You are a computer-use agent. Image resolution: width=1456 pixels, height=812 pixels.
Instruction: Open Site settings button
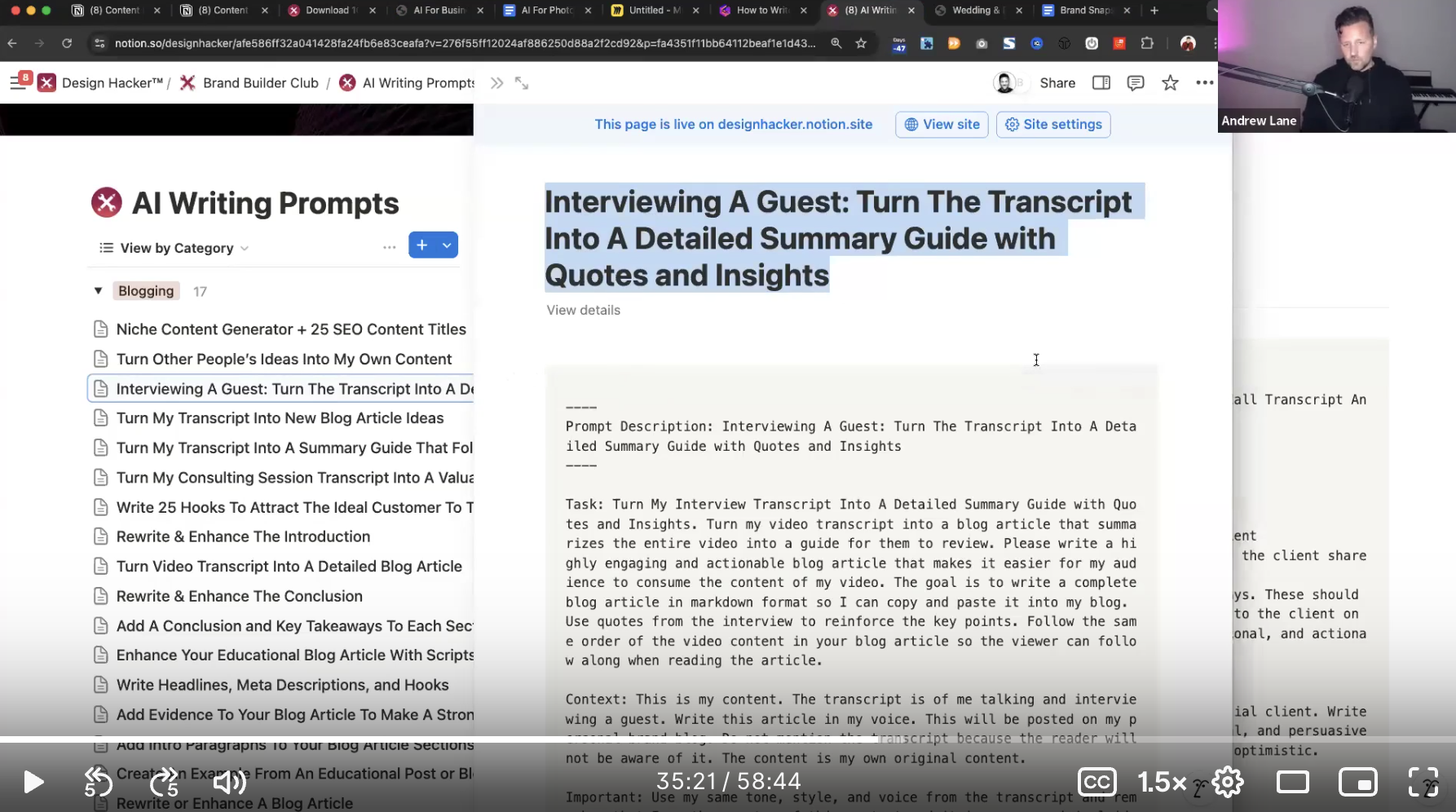click(x=1052, y=125)
